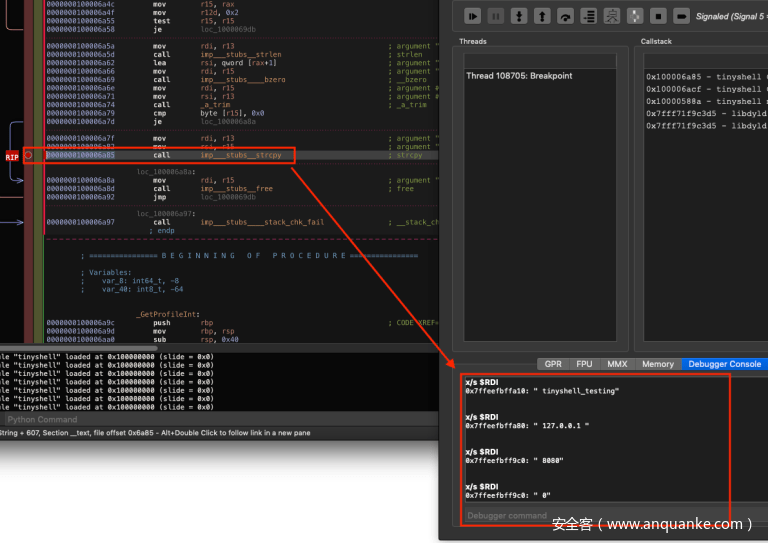Screen dimensions: 768x543
Task: Click the rightmost pill-shaped toolbar icon
Action: [x=681, y=16]
